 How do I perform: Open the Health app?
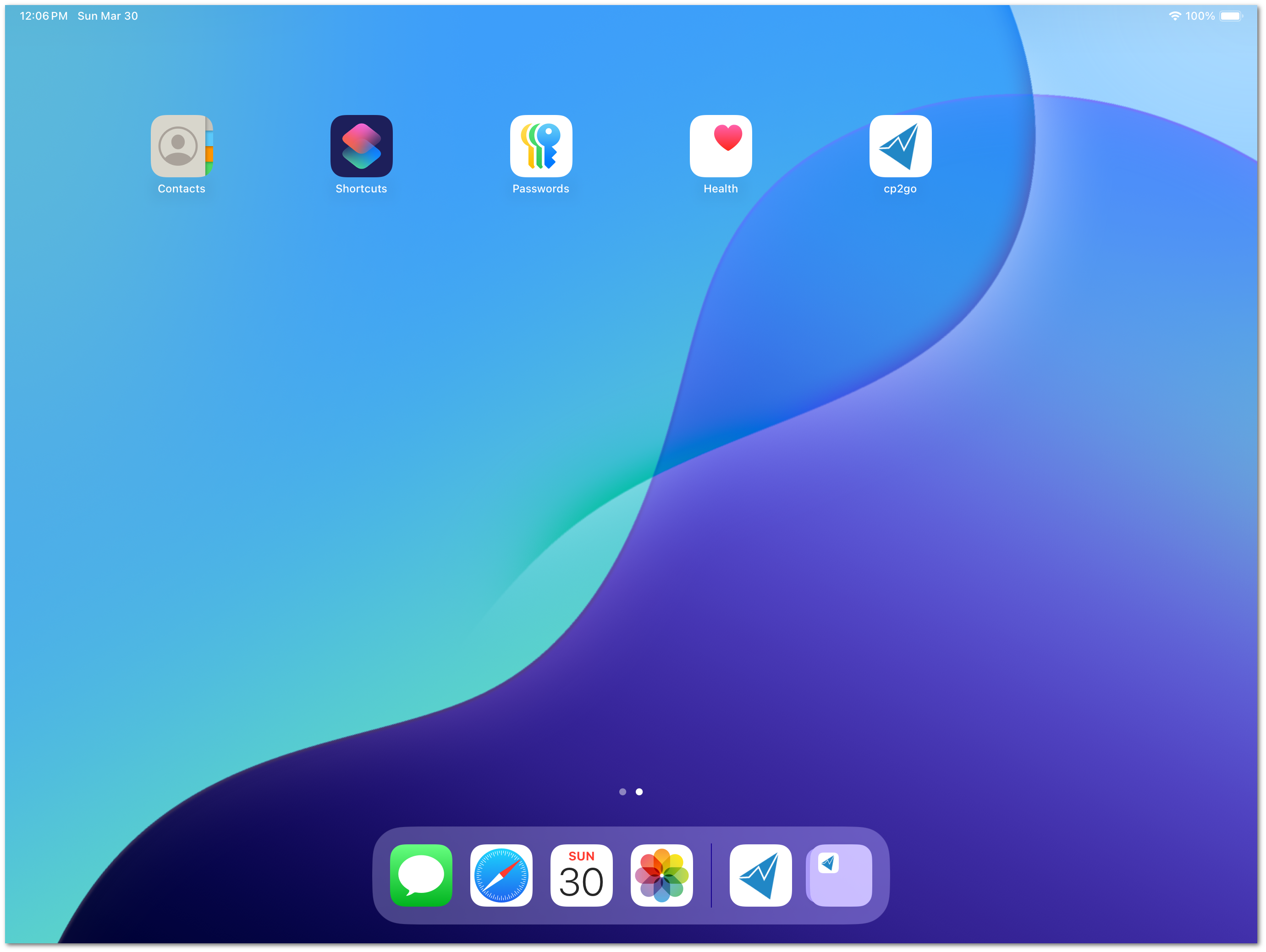(x=721, y=146)
